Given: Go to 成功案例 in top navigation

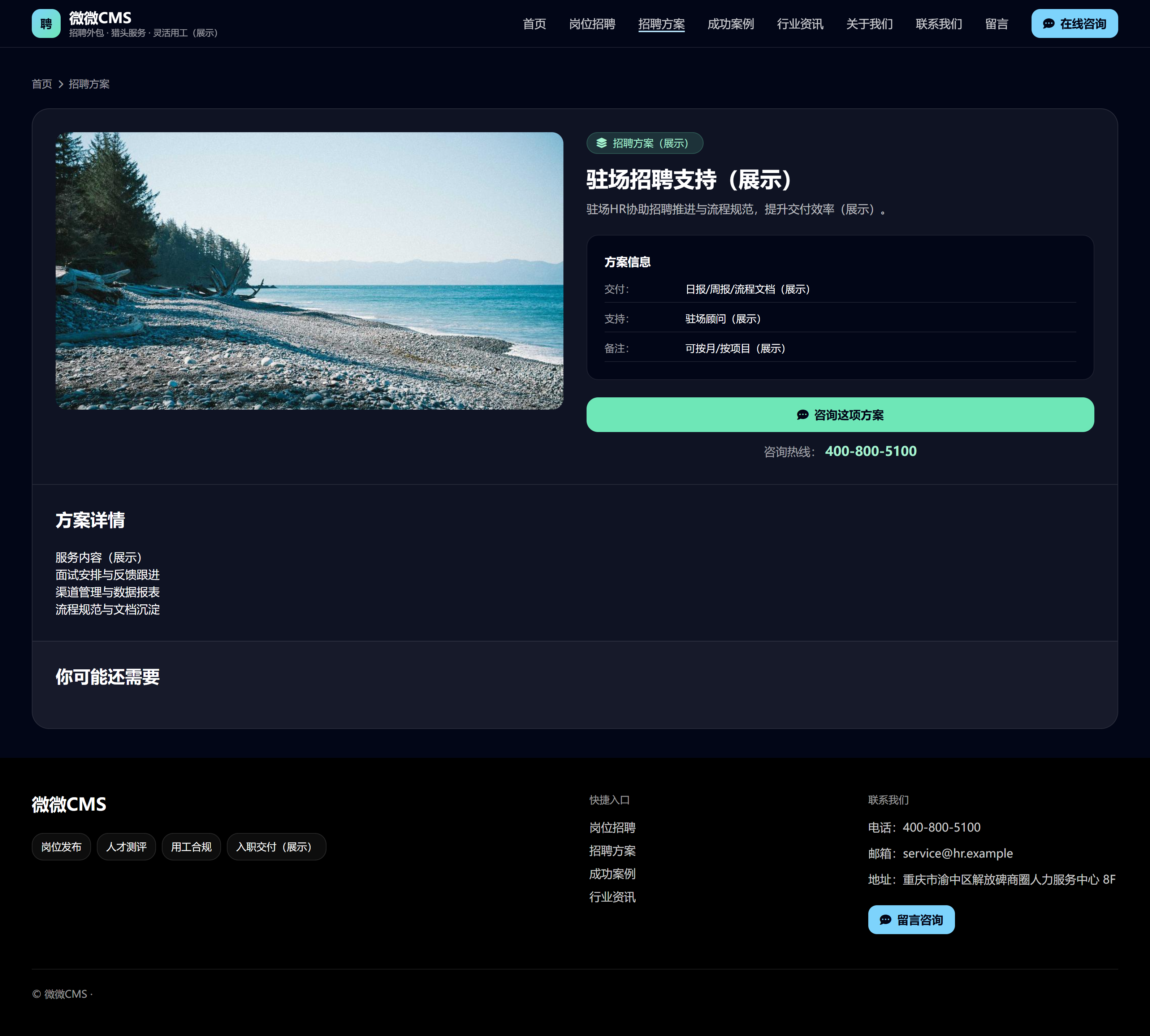Looking at the screenshot, I should 730,24.
